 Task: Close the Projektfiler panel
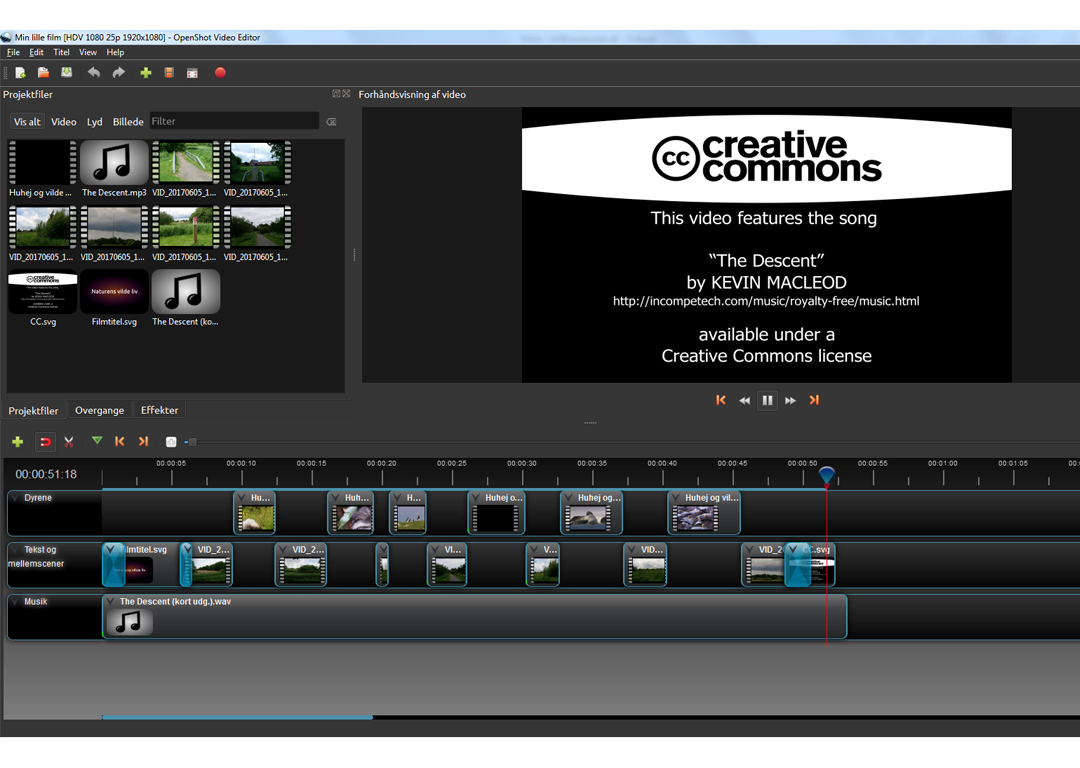point(346,94)
